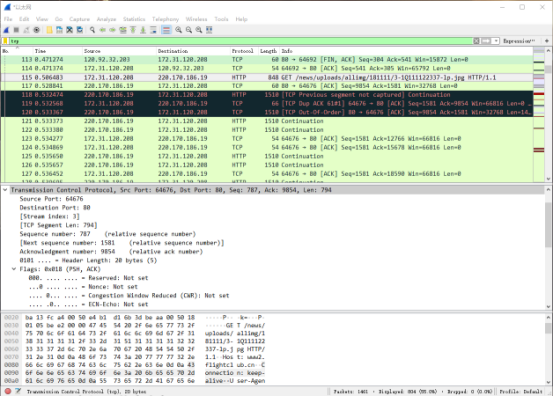553x397 pixels.
Task: Select packet 113 FIN, ACK row
Action: tap(267, 60)
